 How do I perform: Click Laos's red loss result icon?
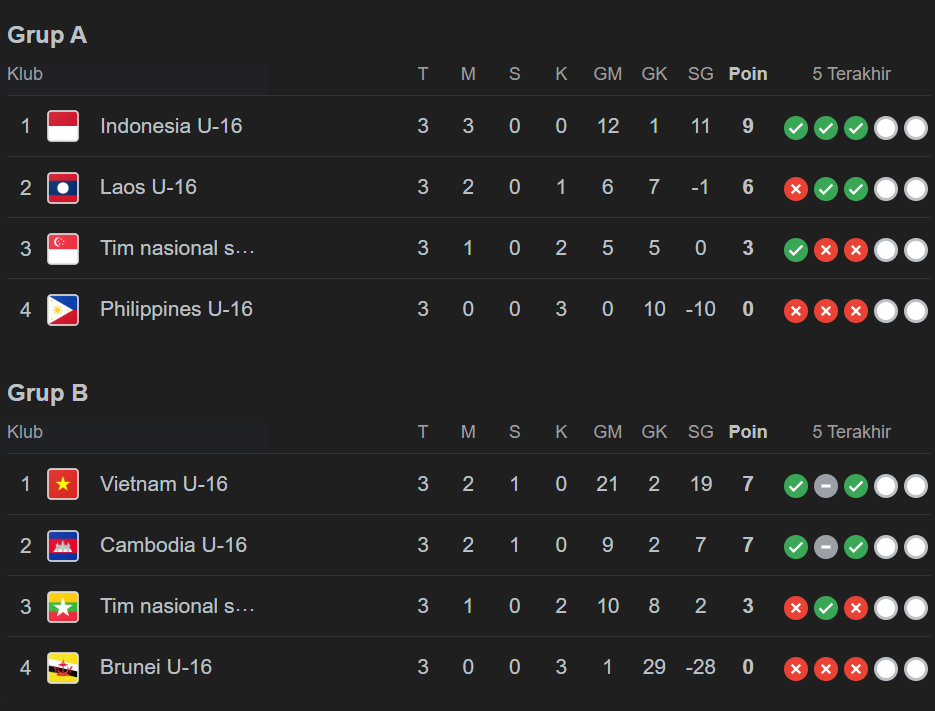click(796, 189)
